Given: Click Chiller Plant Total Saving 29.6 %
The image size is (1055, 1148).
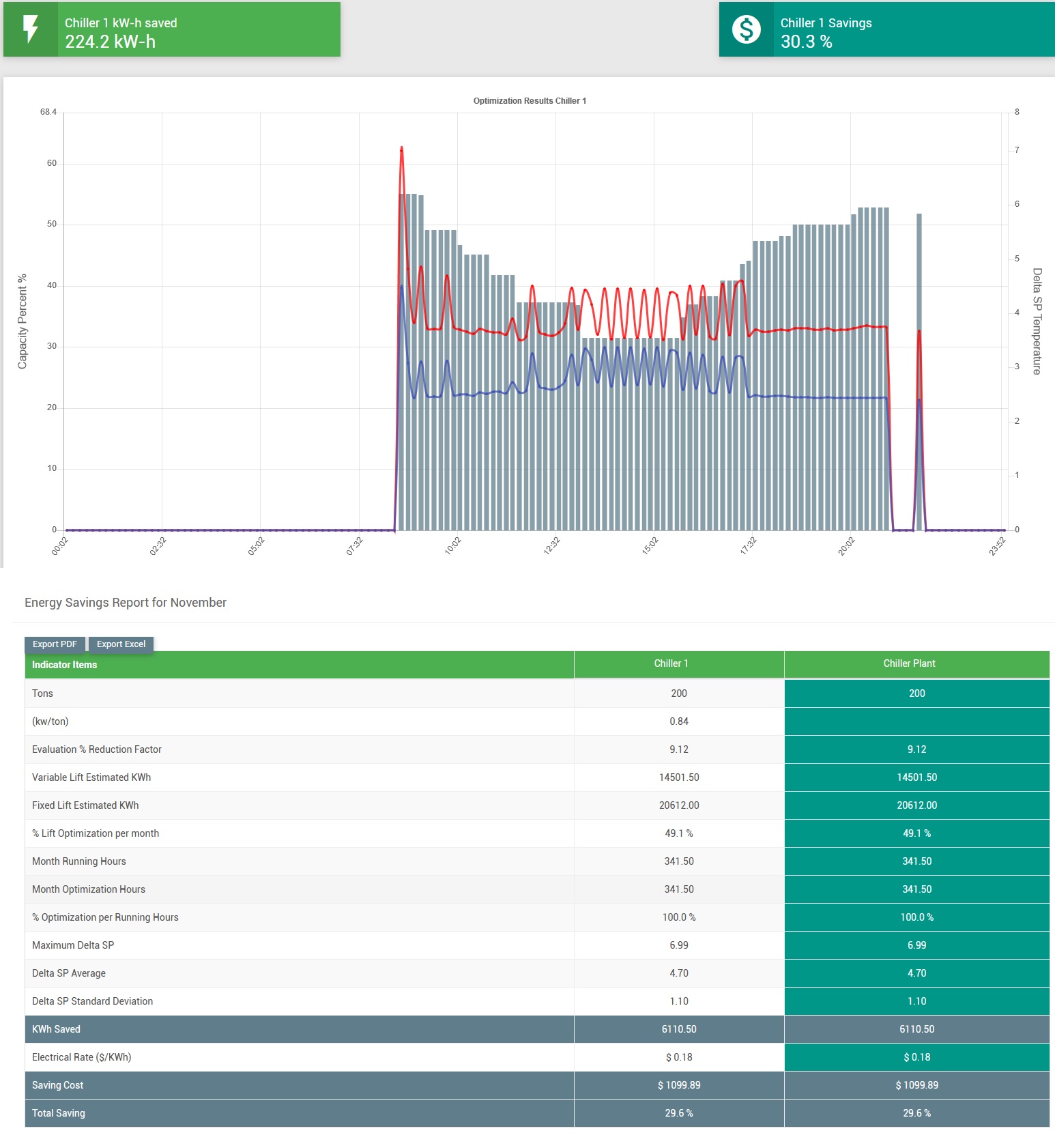Looking at the screenshot, I should tap(916, 1113).
